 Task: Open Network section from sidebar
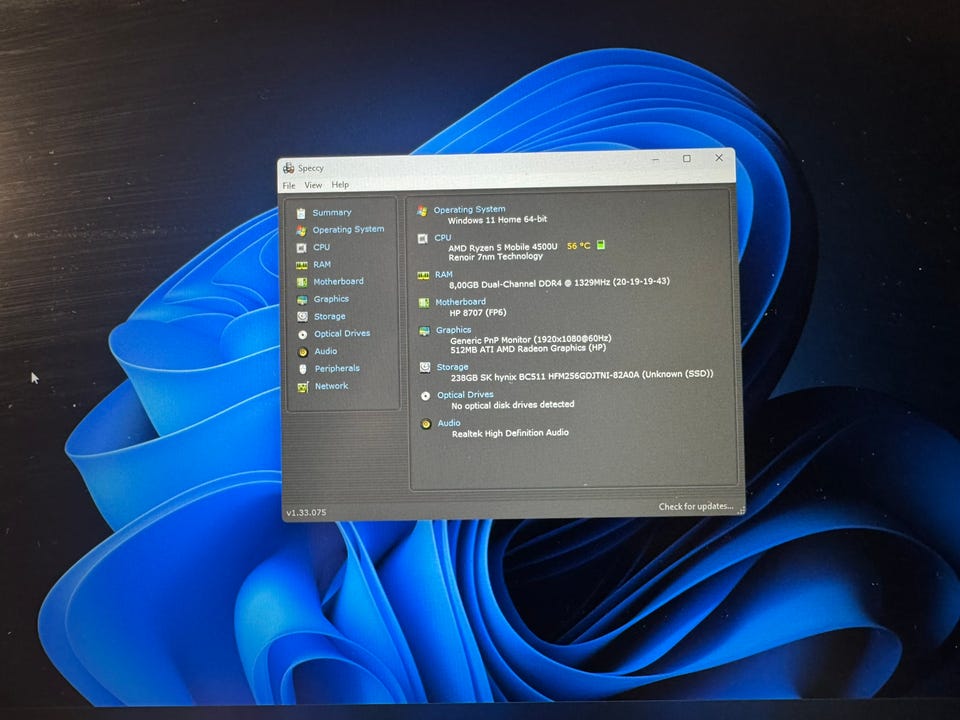331,386
